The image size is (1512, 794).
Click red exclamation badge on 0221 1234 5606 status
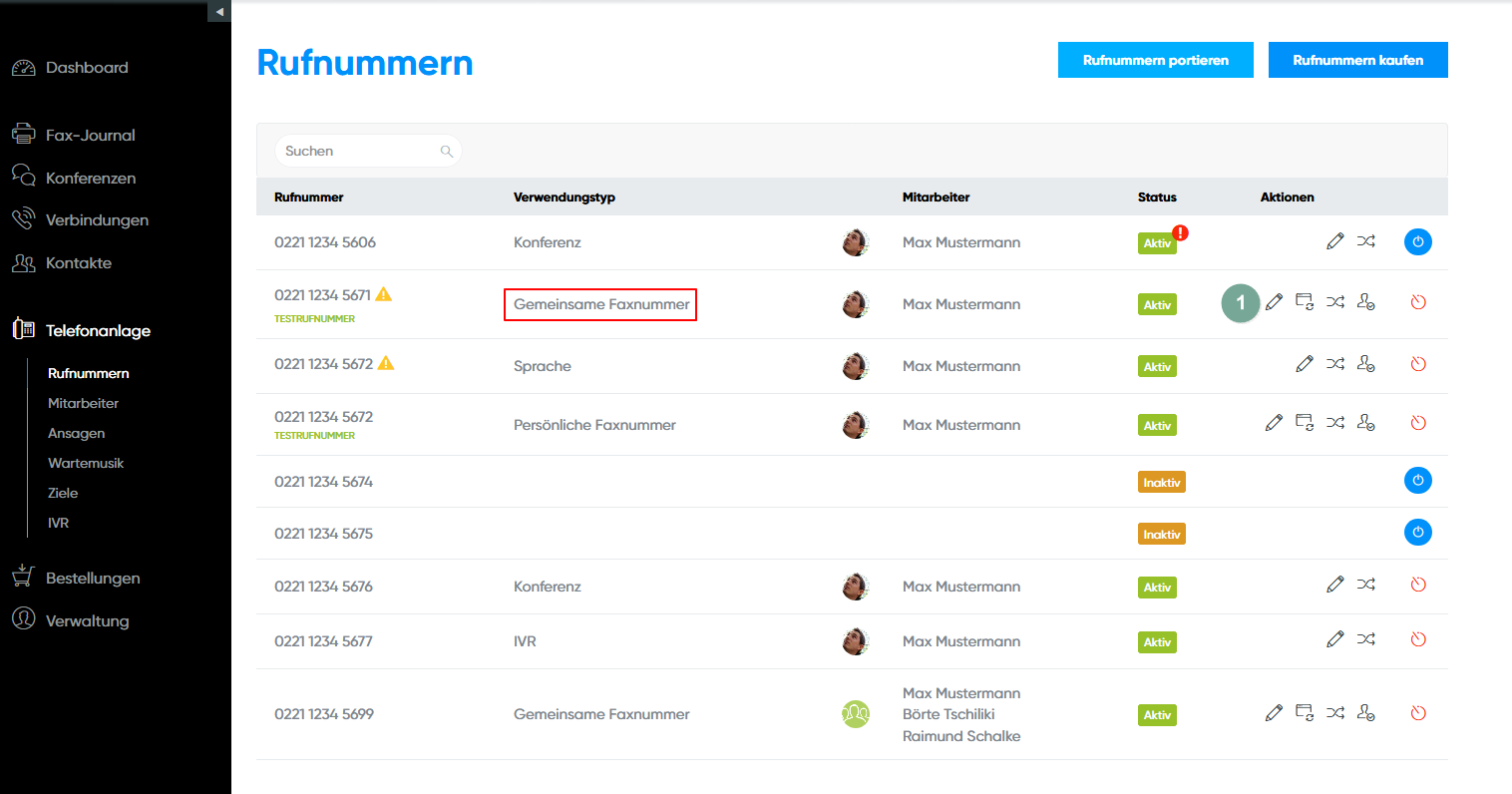pos(1180,232)
